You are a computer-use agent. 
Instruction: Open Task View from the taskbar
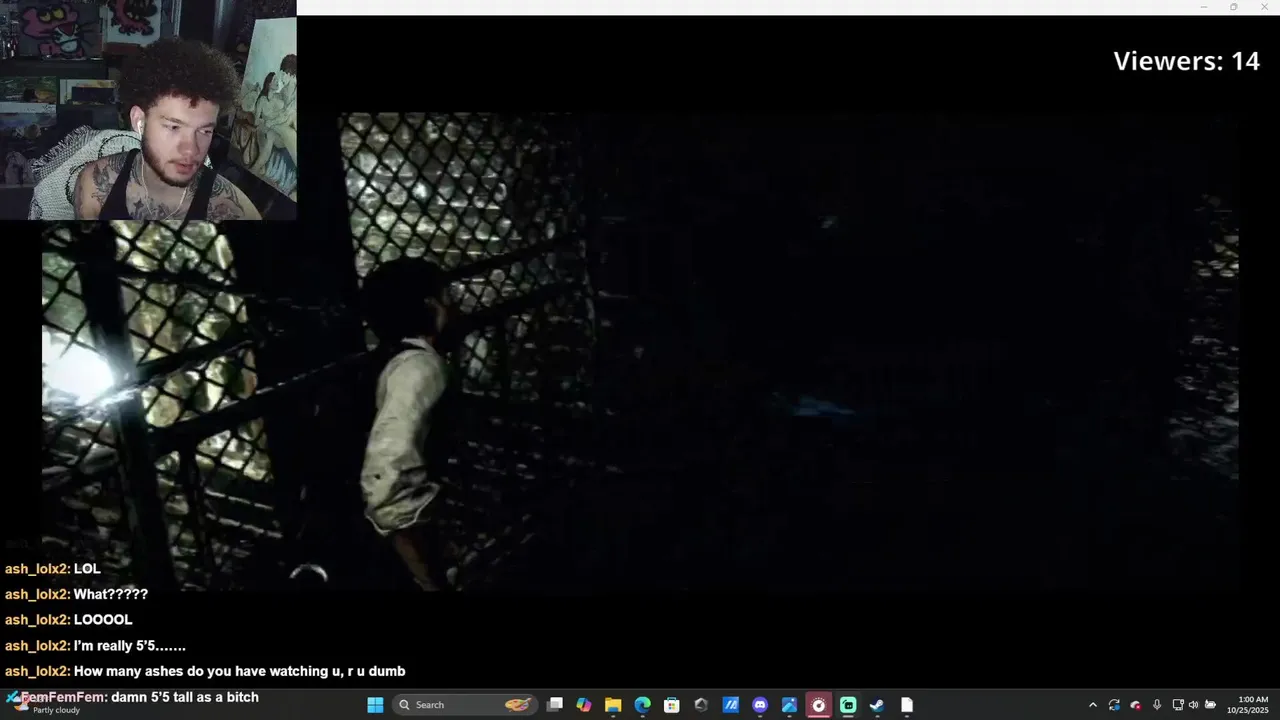coord(555,705)
